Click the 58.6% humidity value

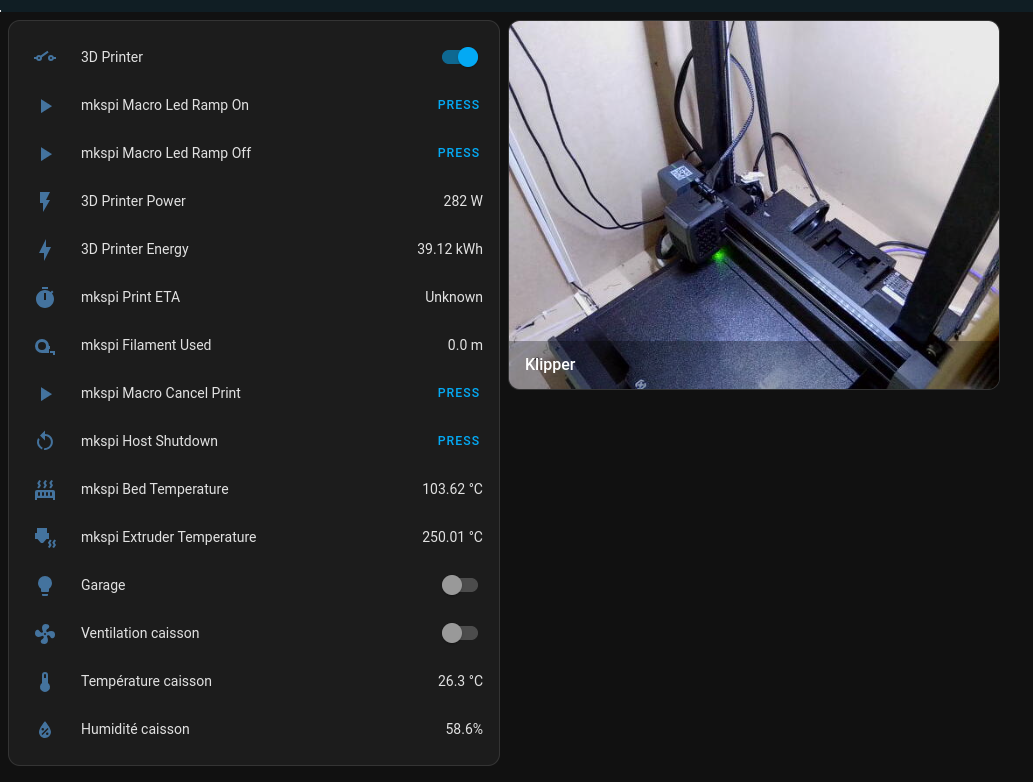pyautogui.click(x=464, y=729)
